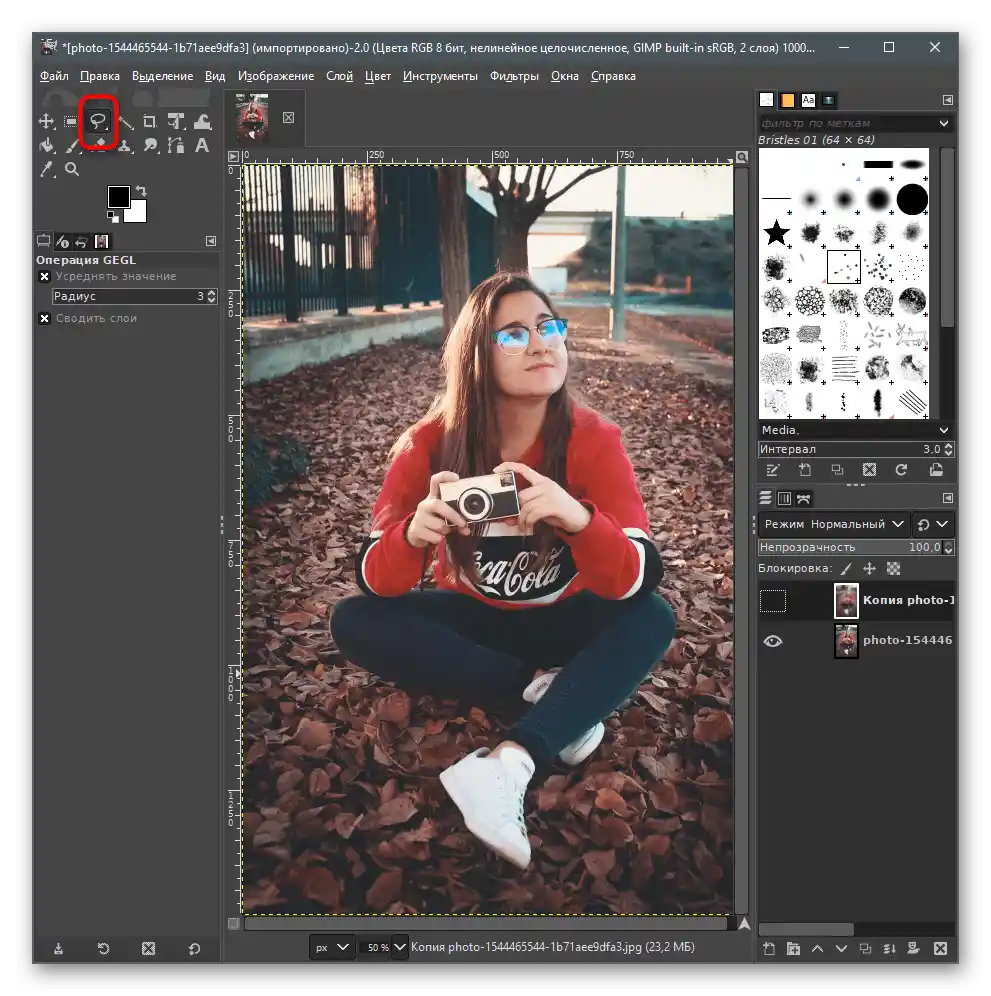The height and width of the screenshot is (996, 991).
Task: Click the background color white swatch
Action: coord(137,213)
